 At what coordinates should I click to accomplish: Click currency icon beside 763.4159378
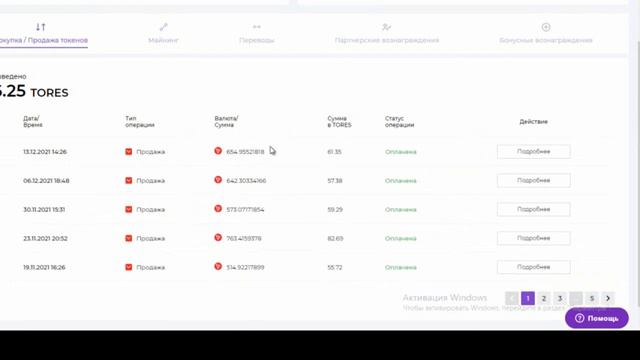[218, 238]
